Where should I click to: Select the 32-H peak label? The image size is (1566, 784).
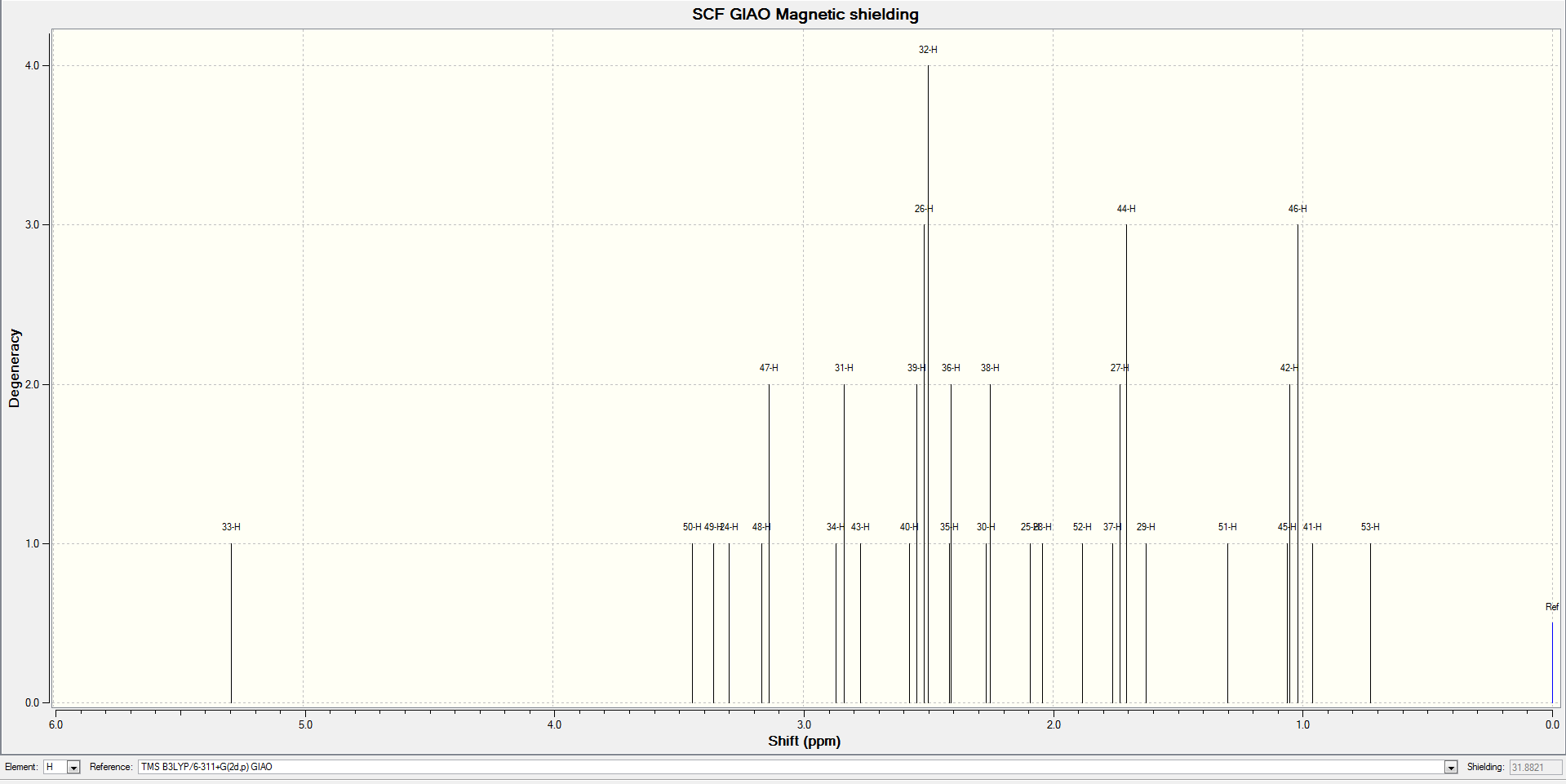[x=928, y=50]
